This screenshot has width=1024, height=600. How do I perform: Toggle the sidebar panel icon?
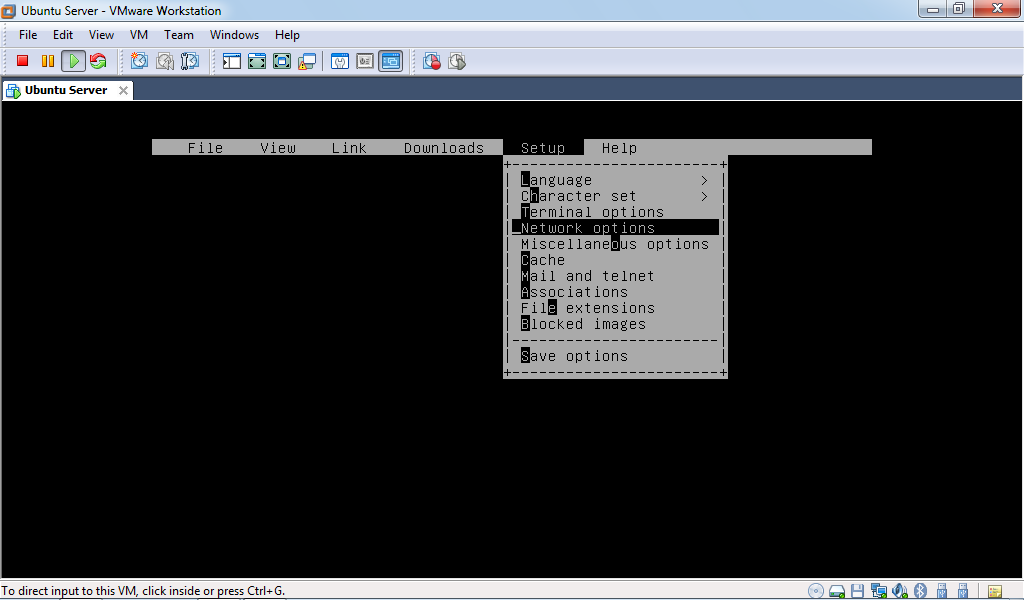pos(232,61)
